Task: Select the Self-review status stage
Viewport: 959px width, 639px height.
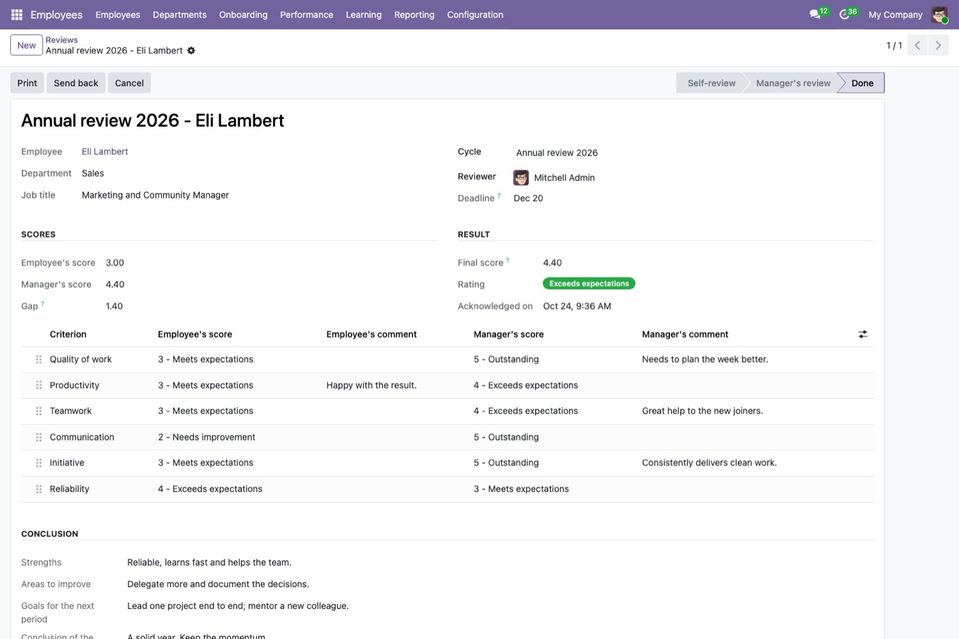Action: 711,83
